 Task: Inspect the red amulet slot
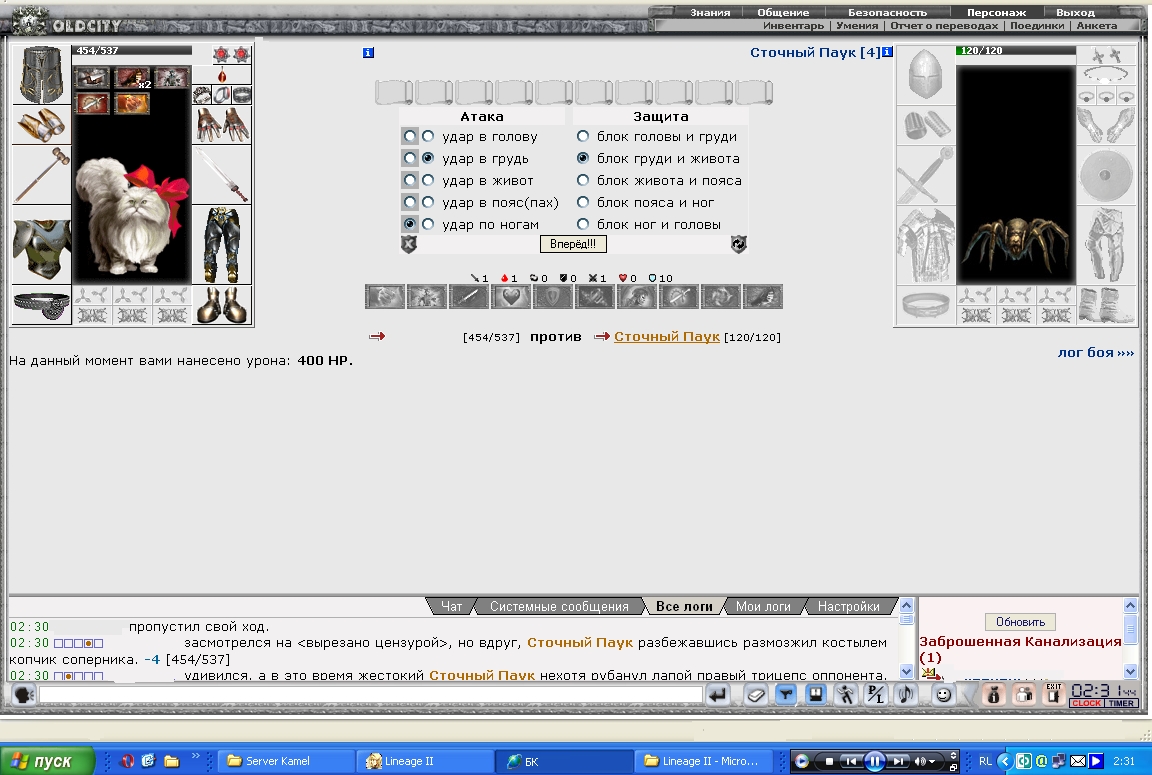tap(222, 75)
